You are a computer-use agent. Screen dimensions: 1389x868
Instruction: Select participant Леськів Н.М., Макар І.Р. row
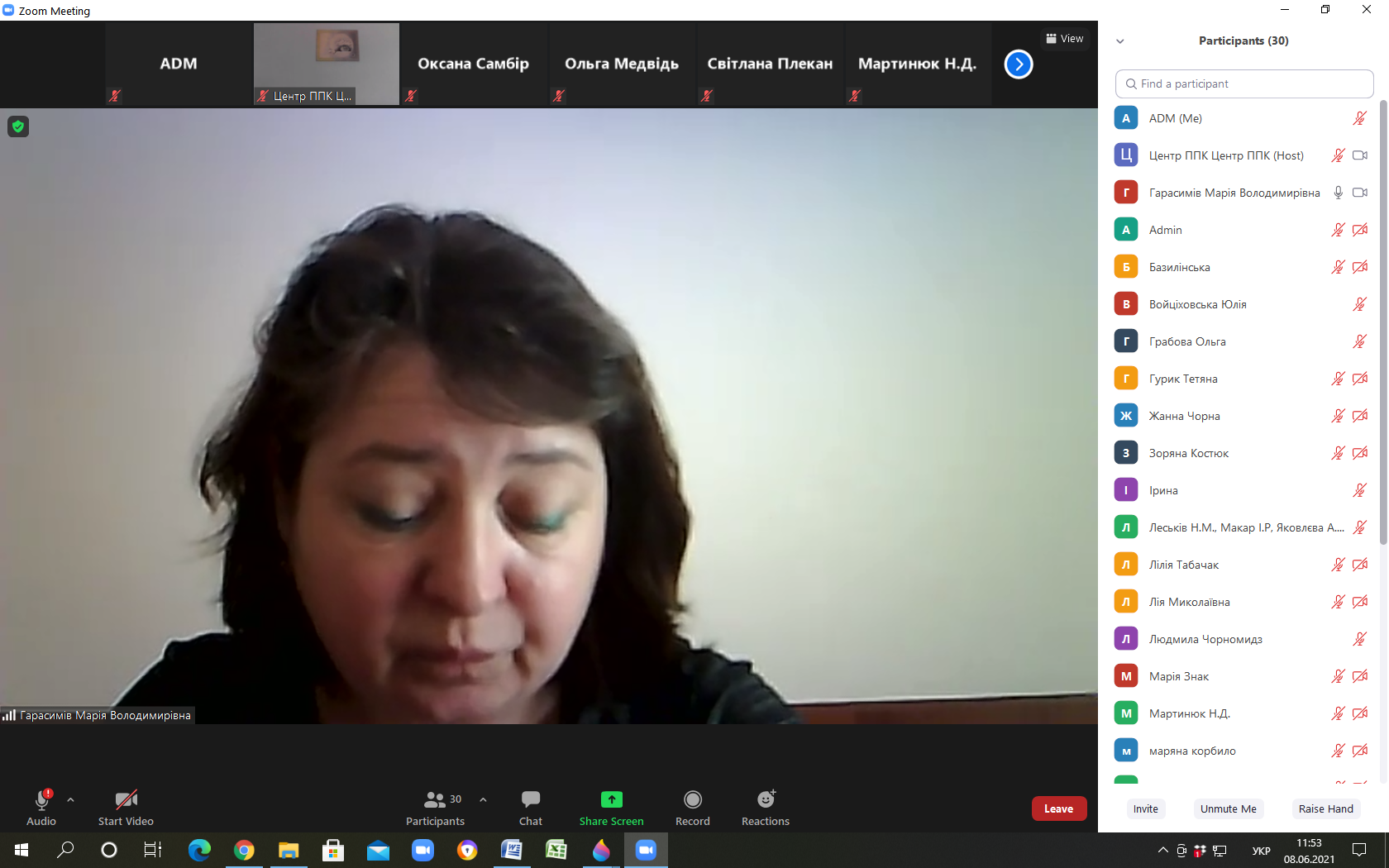pyautogui.click(x=1242, y=527)
